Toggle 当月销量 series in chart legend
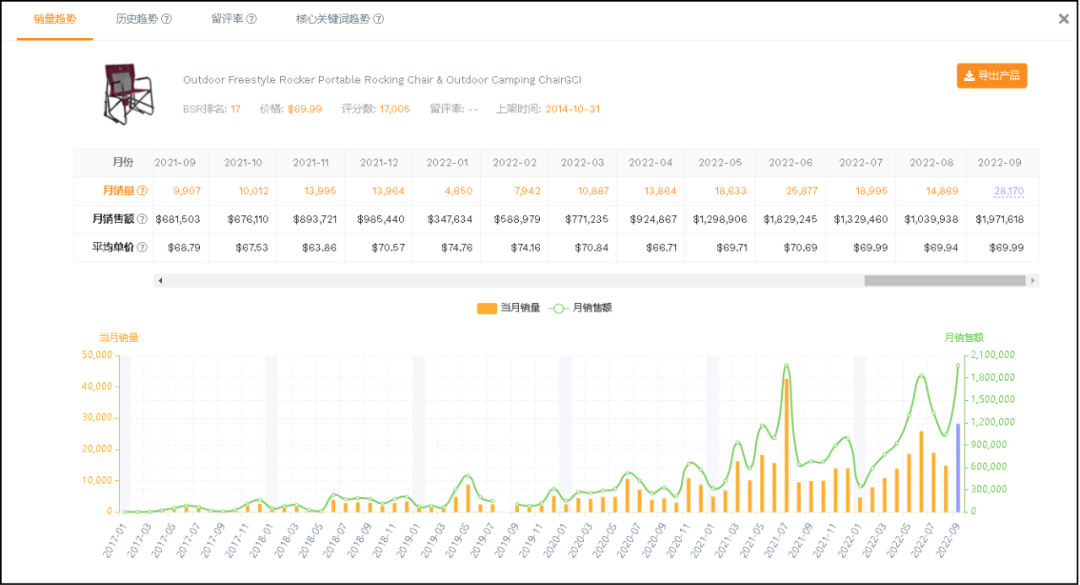This screenshot has height=585, width=1080. point(509,308)
